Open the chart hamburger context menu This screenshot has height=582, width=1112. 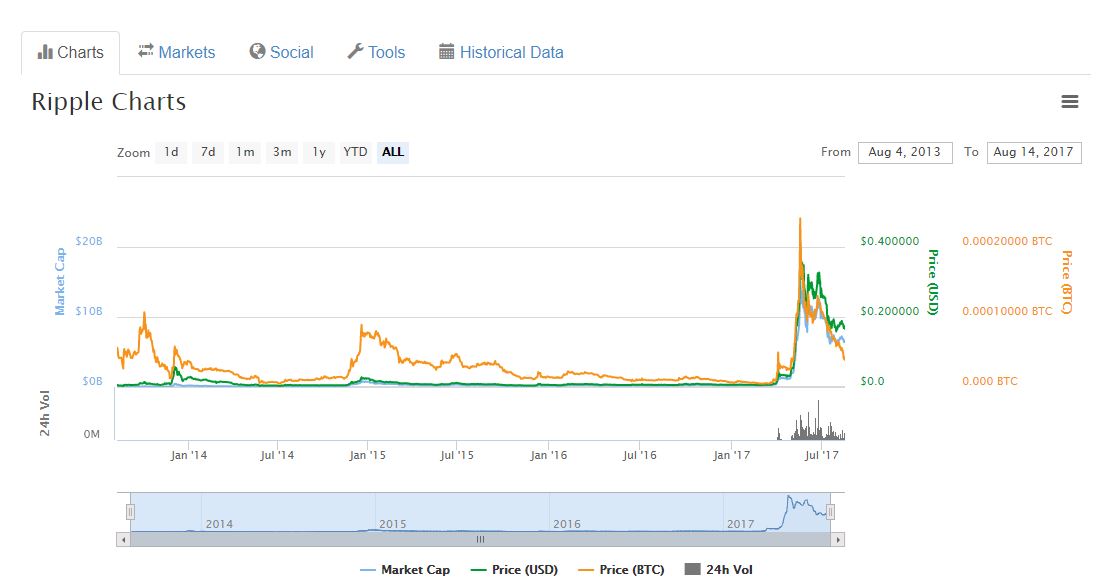[1069, 102]
